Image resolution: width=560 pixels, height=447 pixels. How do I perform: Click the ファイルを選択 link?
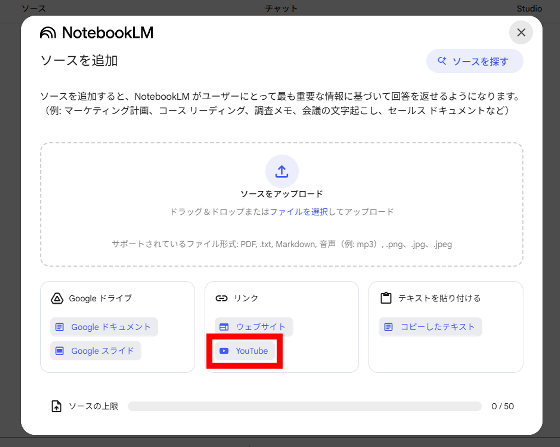click(299, 212)
